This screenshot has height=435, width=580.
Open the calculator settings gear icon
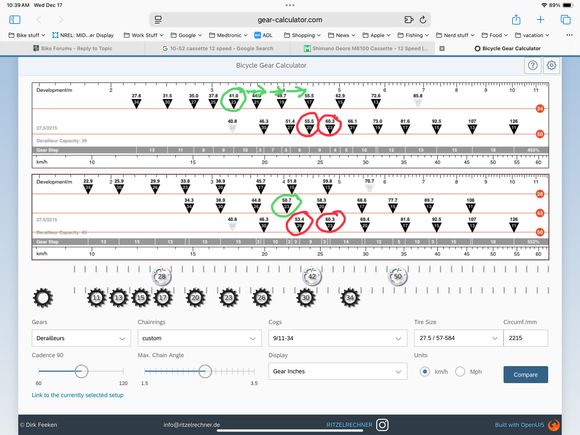[x=551, y=65]
